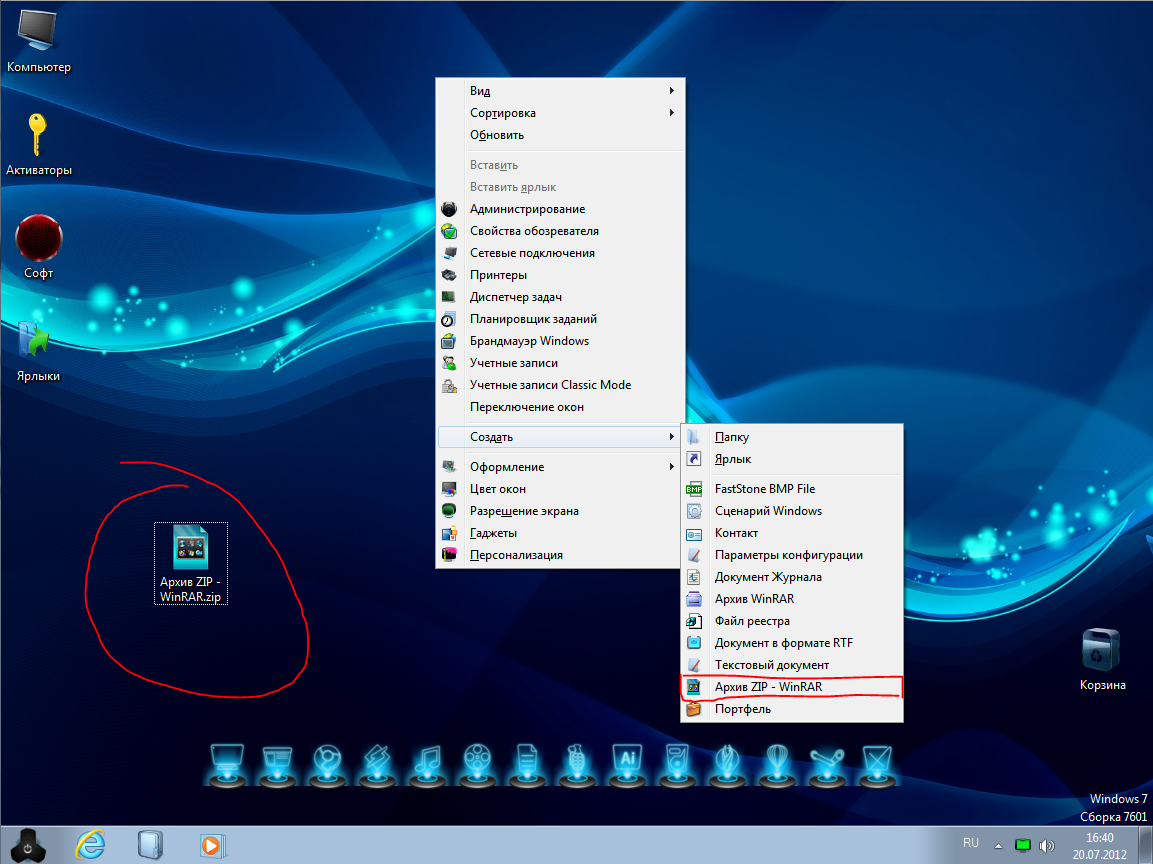Launch Диспетчер задач from the menu
The width and height of the screenshot is (1153, 864).
[560, 297]
